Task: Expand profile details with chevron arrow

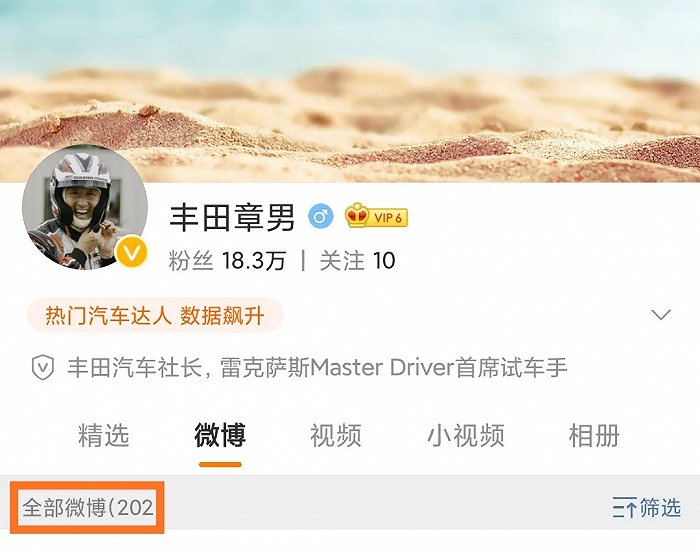Action: point(661,314)
